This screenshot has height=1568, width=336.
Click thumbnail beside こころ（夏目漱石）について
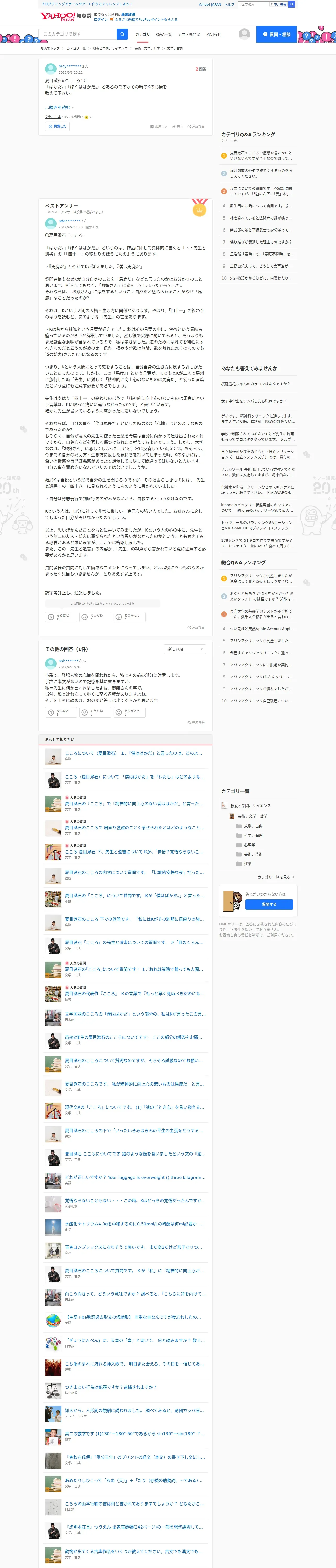click(x=53, y=780)
